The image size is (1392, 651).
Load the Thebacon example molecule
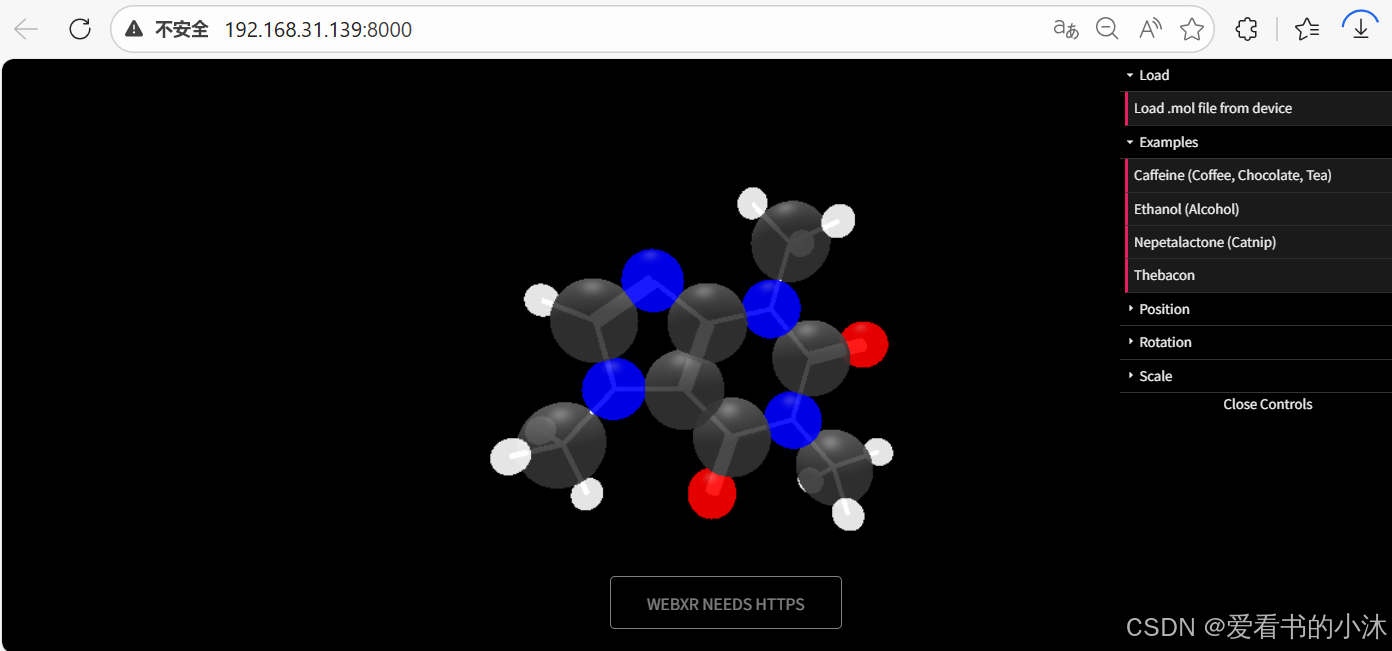(1258, 275)
